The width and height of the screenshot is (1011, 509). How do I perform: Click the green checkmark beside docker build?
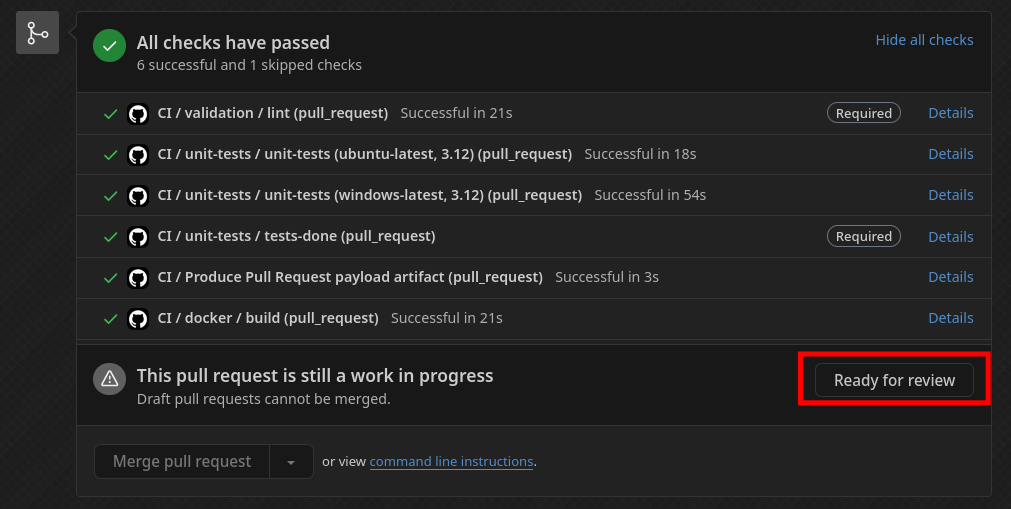pyautogui.click(x=111, y=319)
